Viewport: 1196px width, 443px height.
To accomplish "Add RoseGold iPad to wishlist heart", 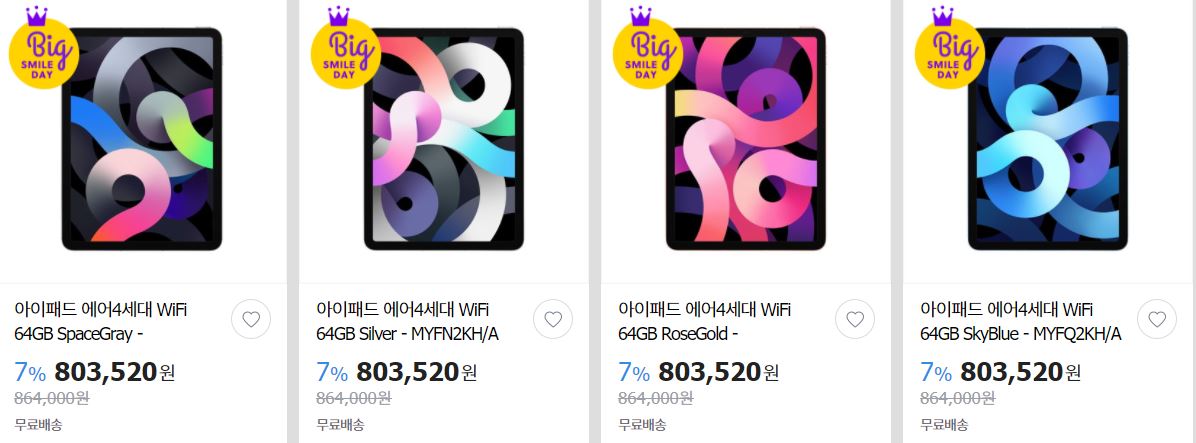I will [855, 319].
